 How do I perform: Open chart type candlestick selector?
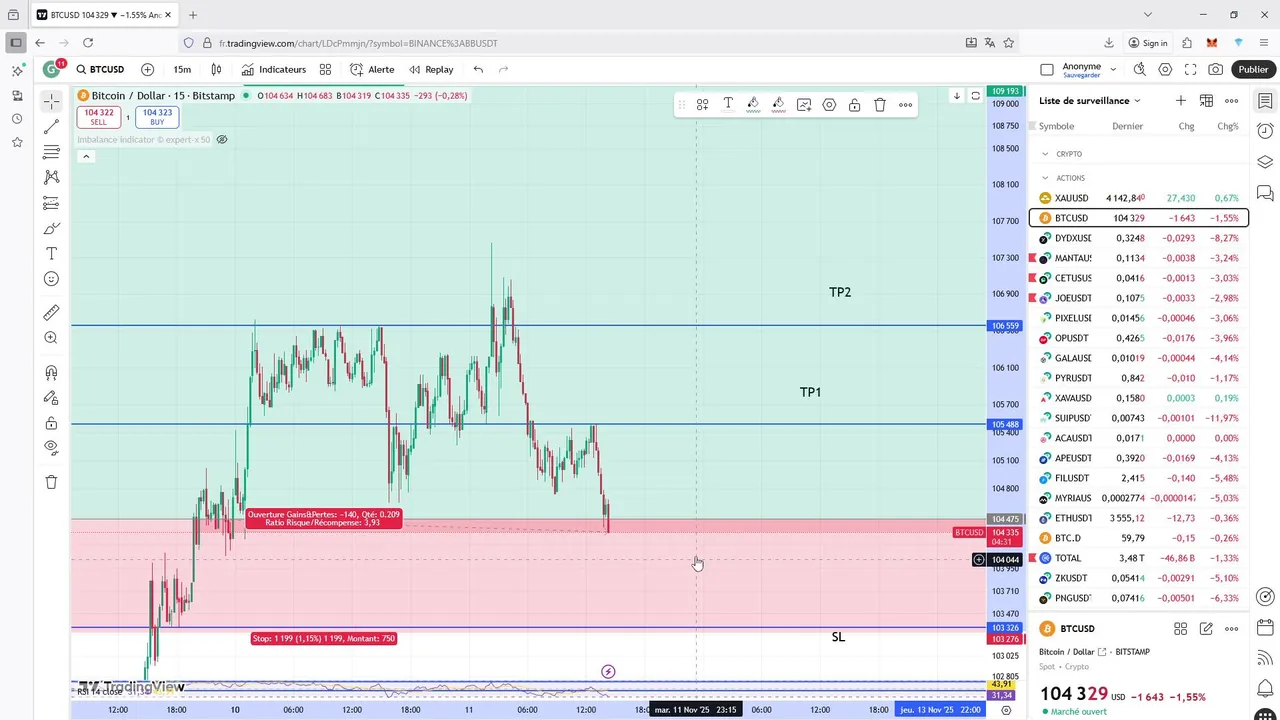216,69
